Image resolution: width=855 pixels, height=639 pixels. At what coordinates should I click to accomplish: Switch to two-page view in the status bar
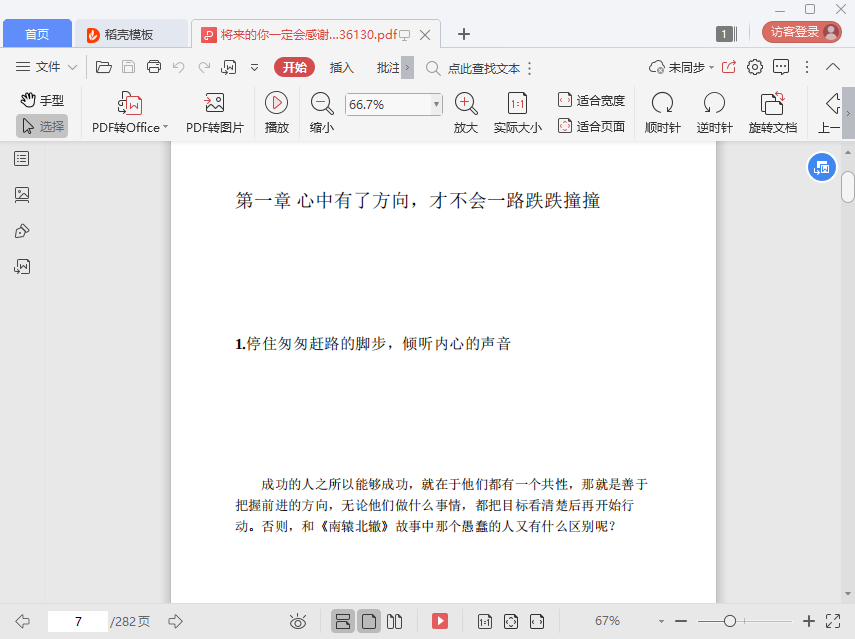point(395,621)
